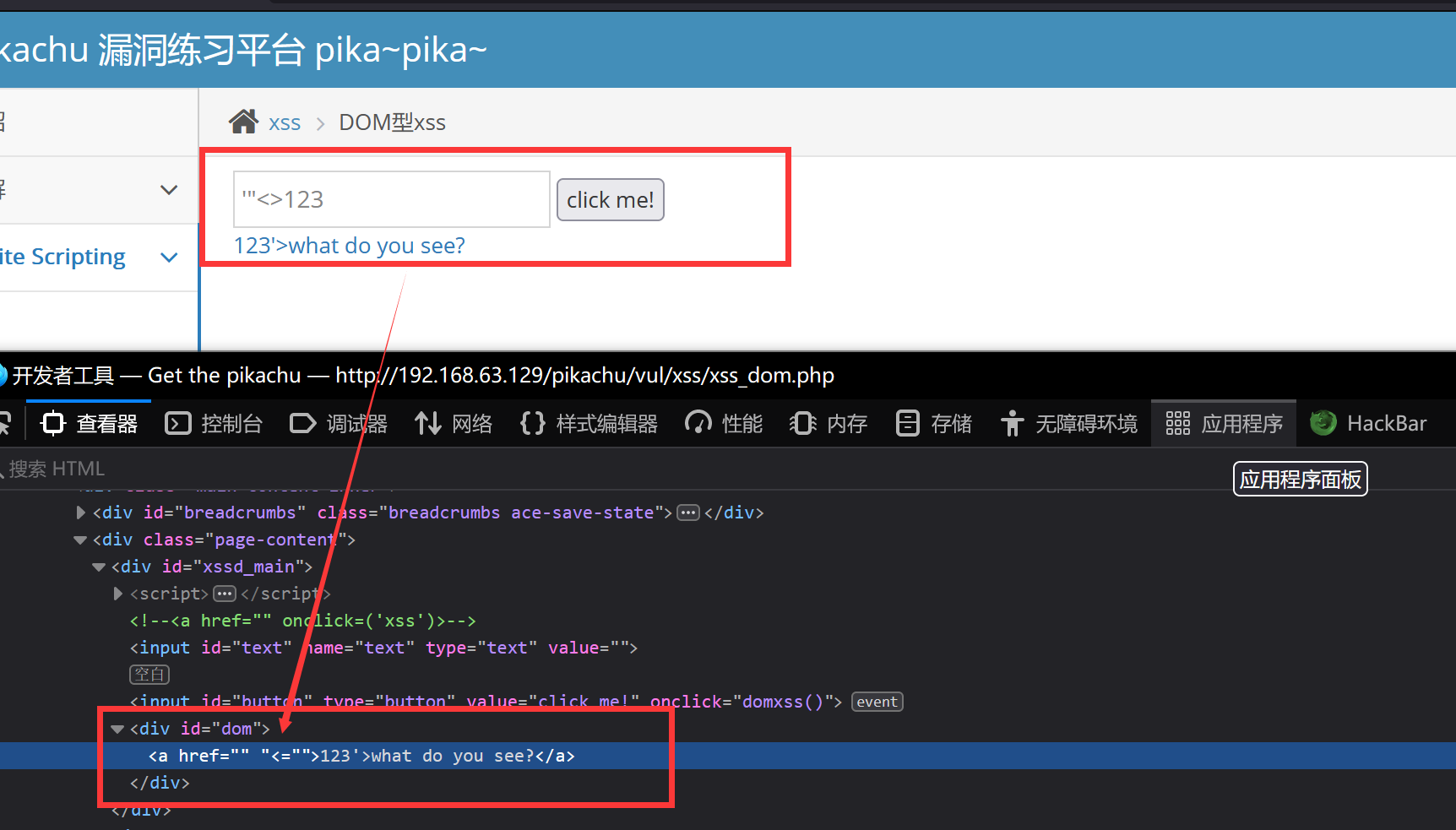
Task: Open the HackBar tab
Action: coord(1368,423)
